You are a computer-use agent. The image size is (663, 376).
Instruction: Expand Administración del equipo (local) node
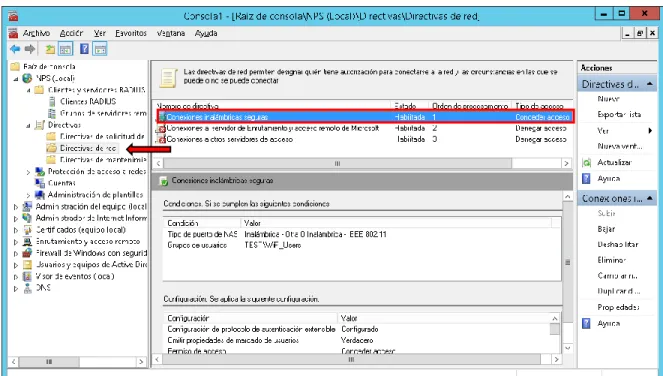(x=16, y=207)
